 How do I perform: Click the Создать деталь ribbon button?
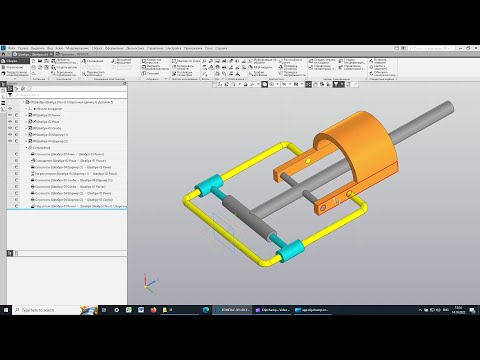coord(64,67)
